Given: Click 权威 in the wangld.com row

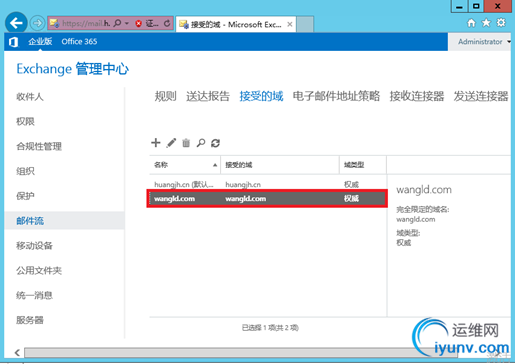Looking at the screenshot, I should 351,199.
